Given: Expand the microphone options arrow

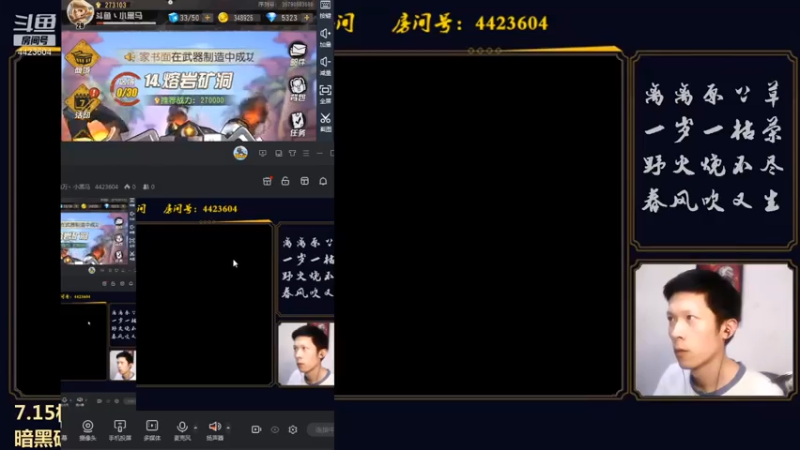Looking at the screenshot, I should point(195,428).
